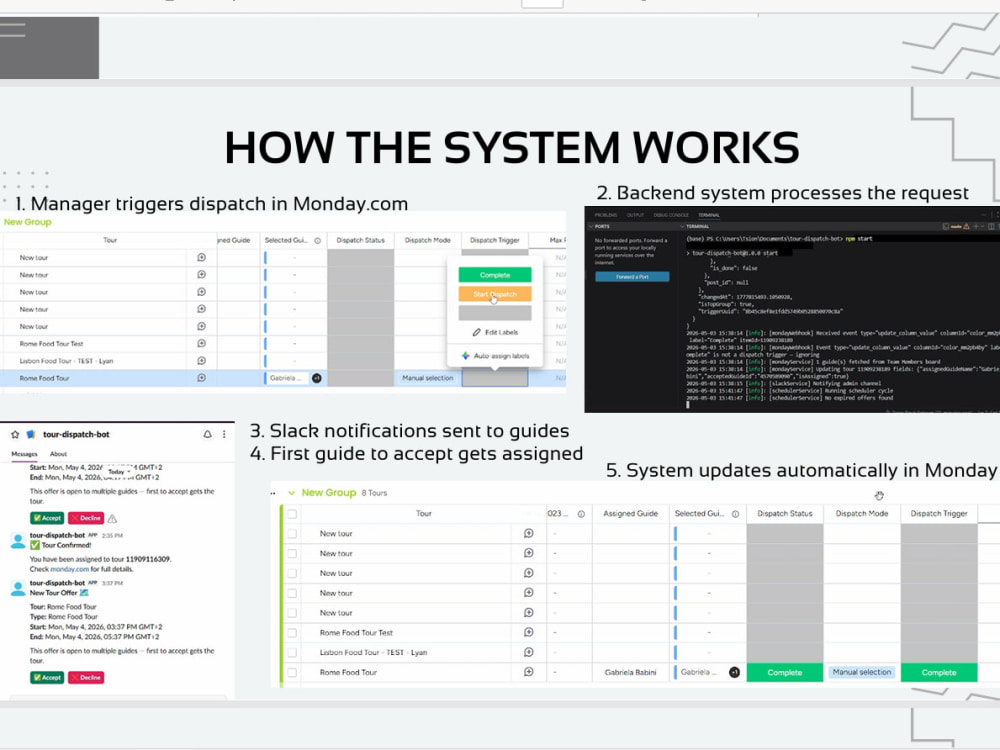Click the terminal warning triangle icon in VS Code

pos(966,226)
